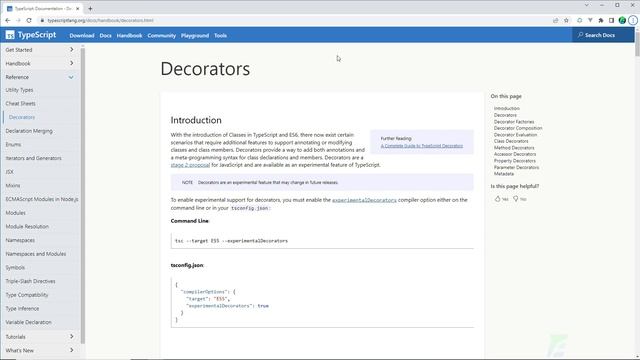Image resolution: width=640 pixels, height=360 pixels.
Task: Jump to Introduction in On this page
Action: (507, 109)
